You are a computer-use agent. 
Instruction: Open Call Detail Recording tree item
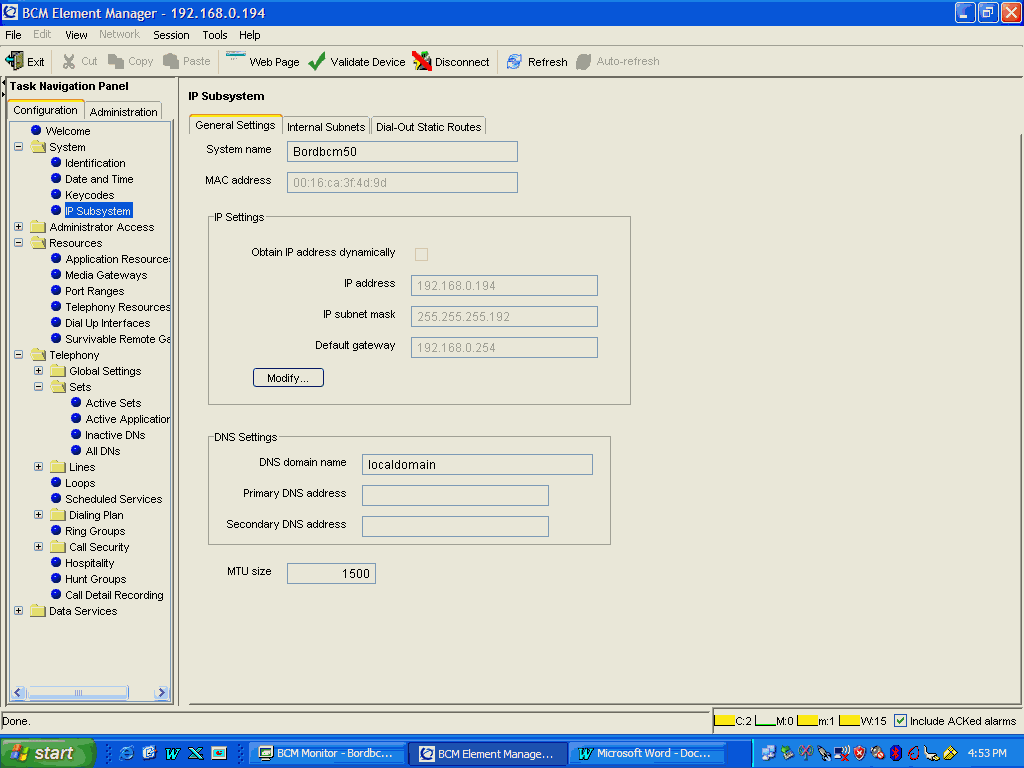pos(114,595)
